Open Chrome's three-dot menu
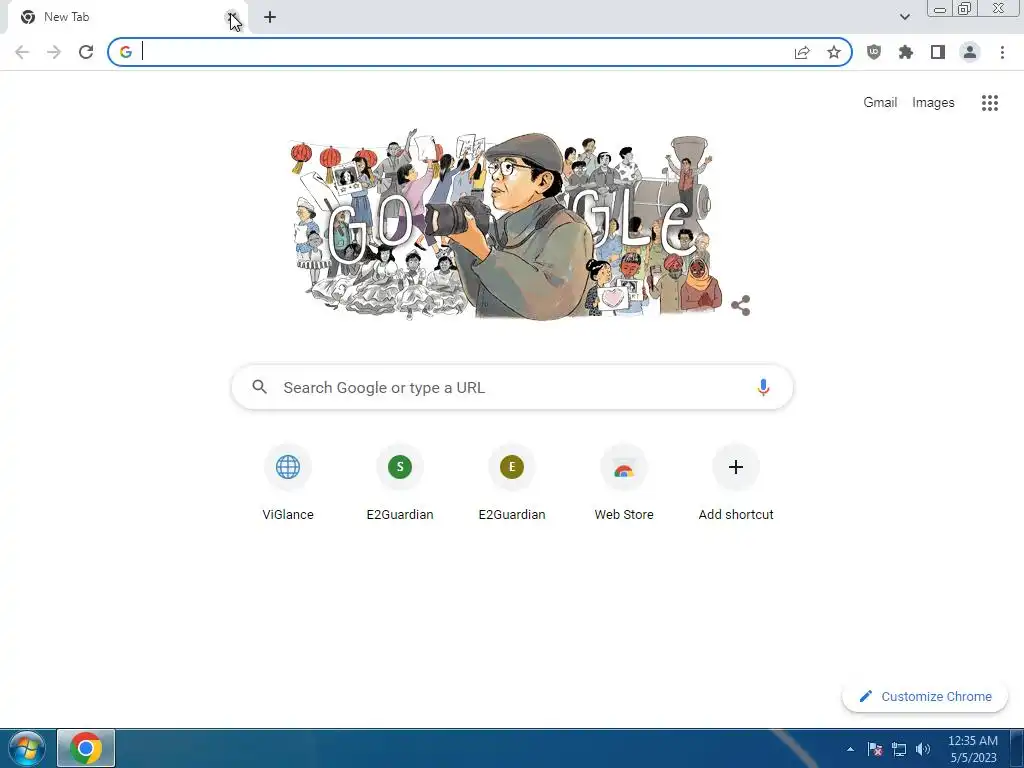The width and height of the screenshot is (1024, 768). pyautogui.click(x=1002, y=52)
